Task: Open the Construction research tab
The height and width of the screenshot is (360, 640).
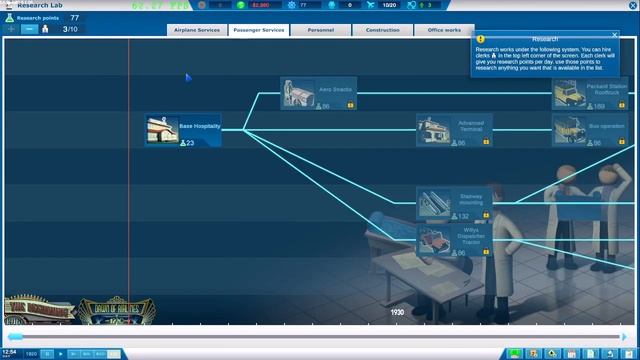Action: [382, 30]
